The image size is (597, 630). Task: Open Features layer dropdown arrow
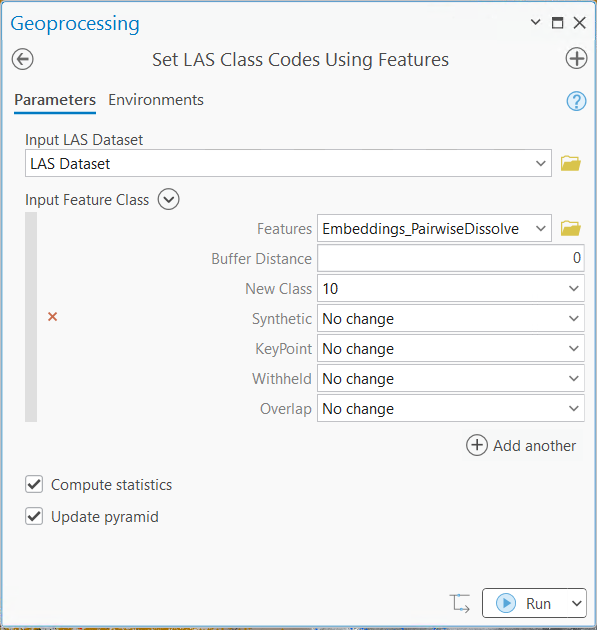(x=541, y=228)
